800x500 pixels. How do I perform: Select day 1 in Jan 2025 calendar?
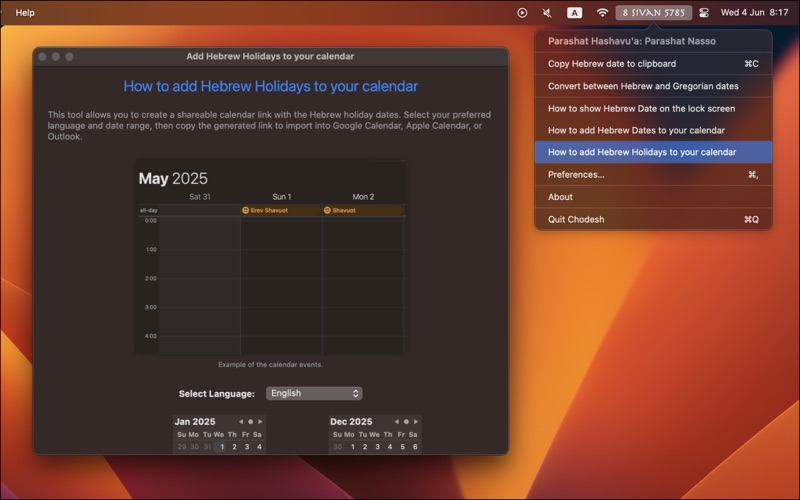pyautogui.click(x=221, y=447)
